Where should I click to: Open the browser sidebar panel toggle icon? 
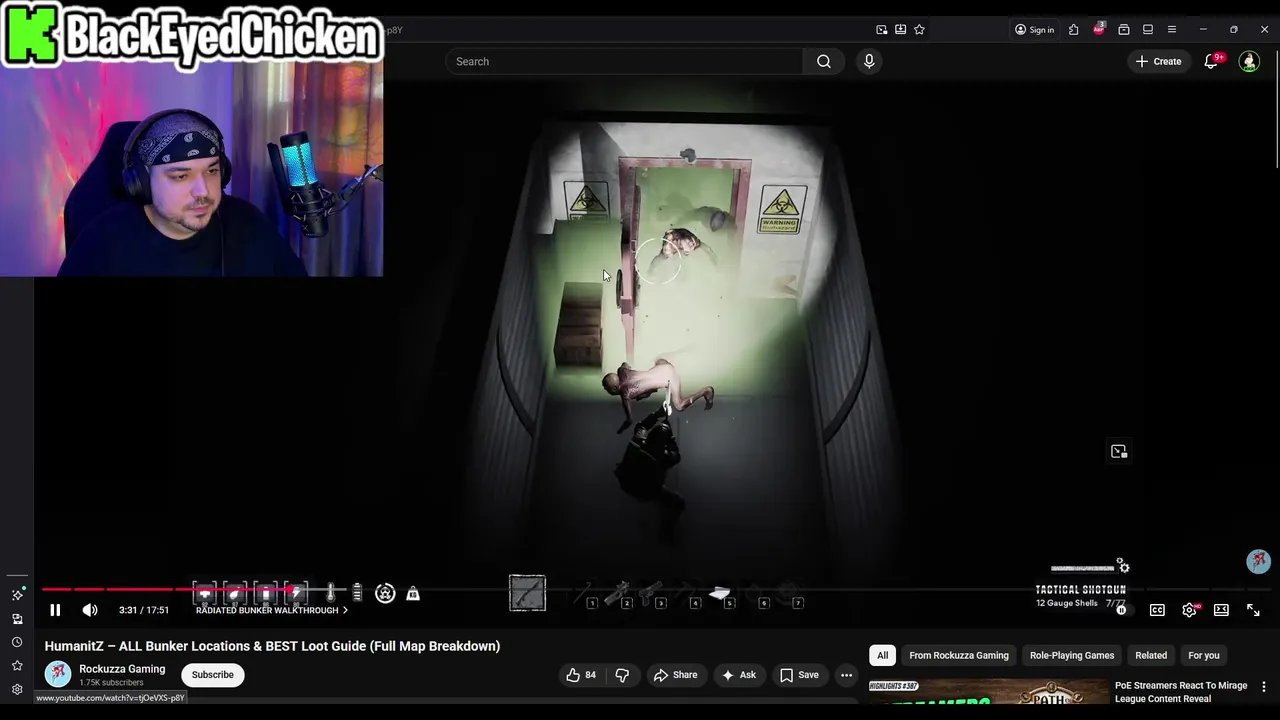1148,30
